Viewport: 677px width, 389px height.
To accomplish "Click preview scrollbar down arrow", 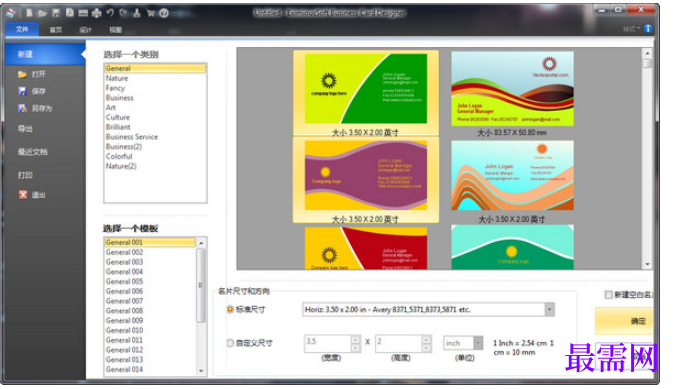I will pyautogui.click(x=647, y=264).
